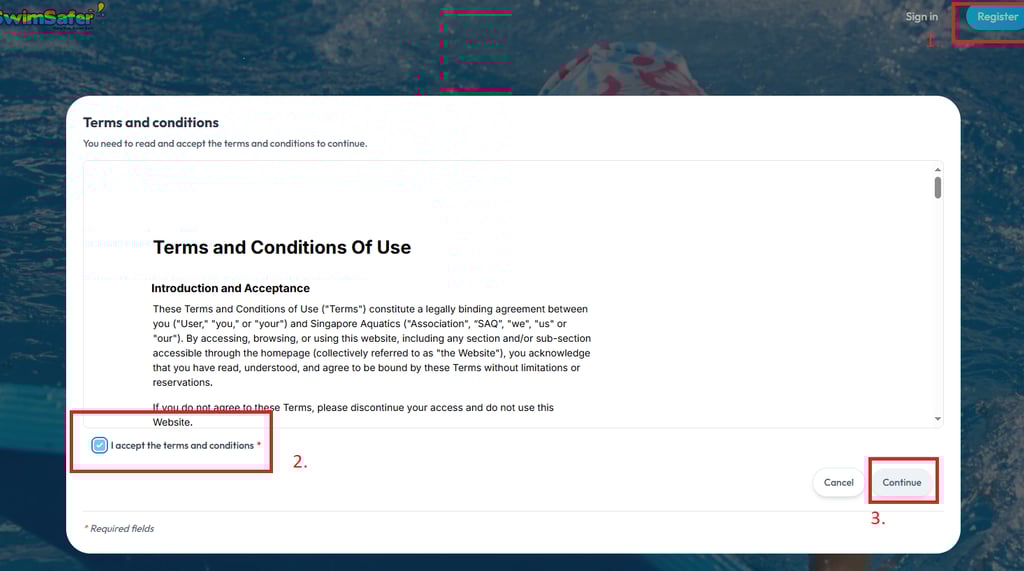Viewport: 1024px width, 571px height.
Task: Click the terms scrollbar down arrow
Action: pos(938,419)
